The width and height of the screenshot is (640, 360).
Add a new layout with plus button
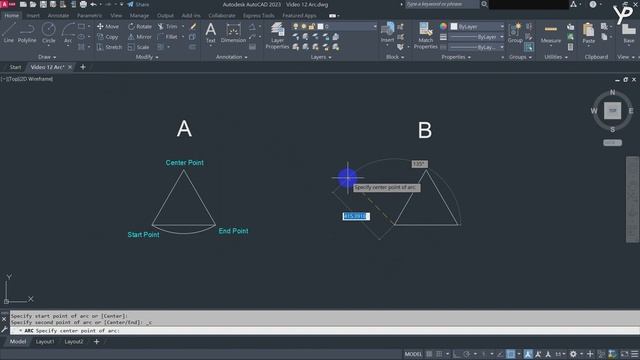(96, 342)
